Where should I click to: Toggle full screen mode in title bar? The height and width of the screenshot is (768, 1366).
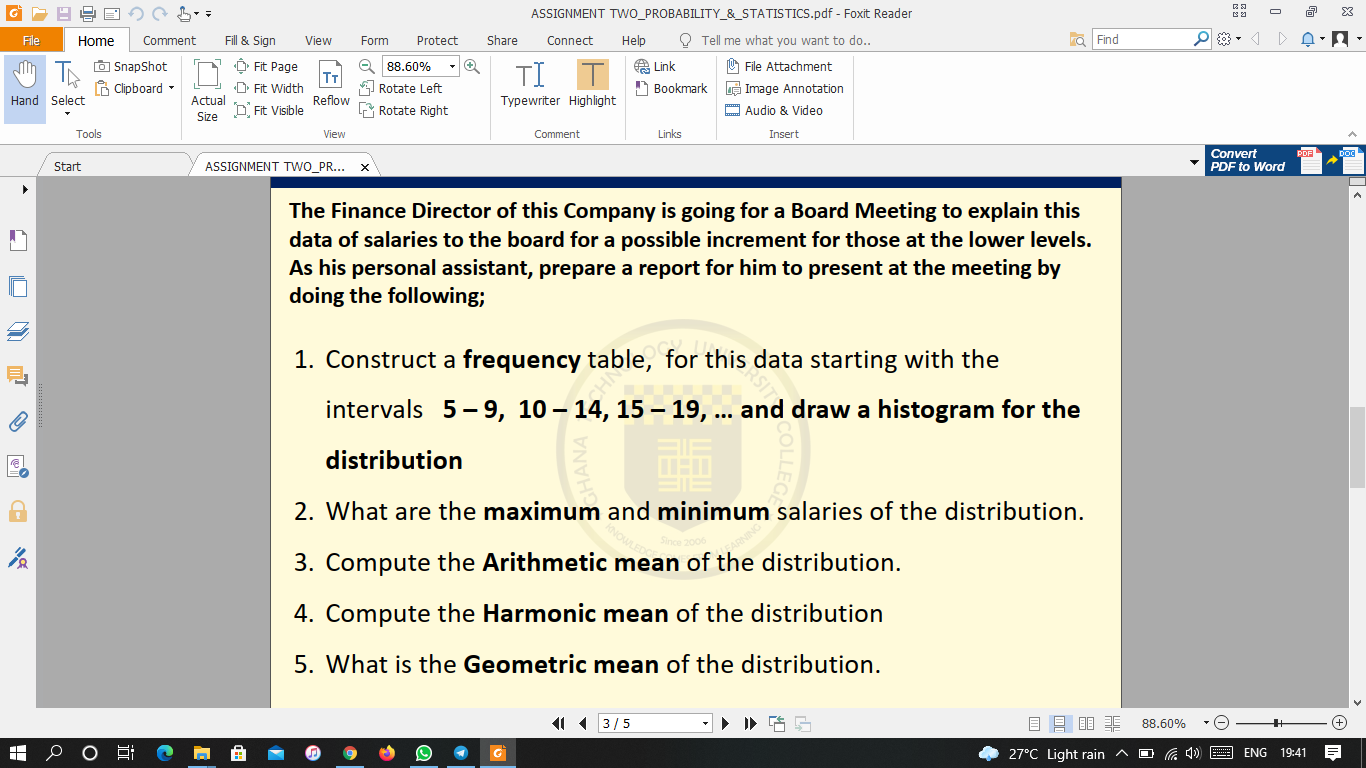pyautogui.click(x=1240, y=12)
